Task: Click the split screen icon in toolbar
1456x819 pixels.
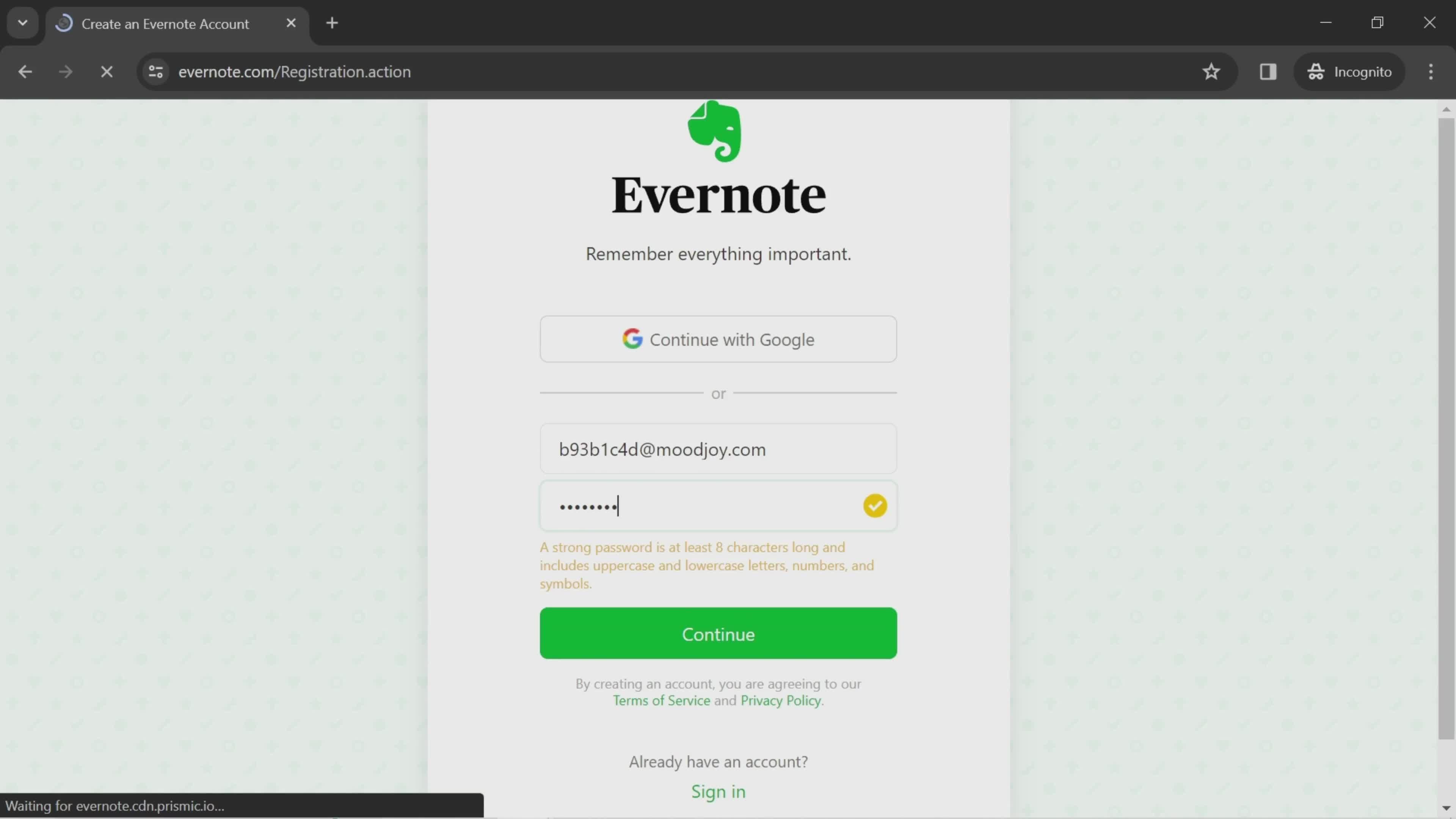Action: pos(1267,71)
